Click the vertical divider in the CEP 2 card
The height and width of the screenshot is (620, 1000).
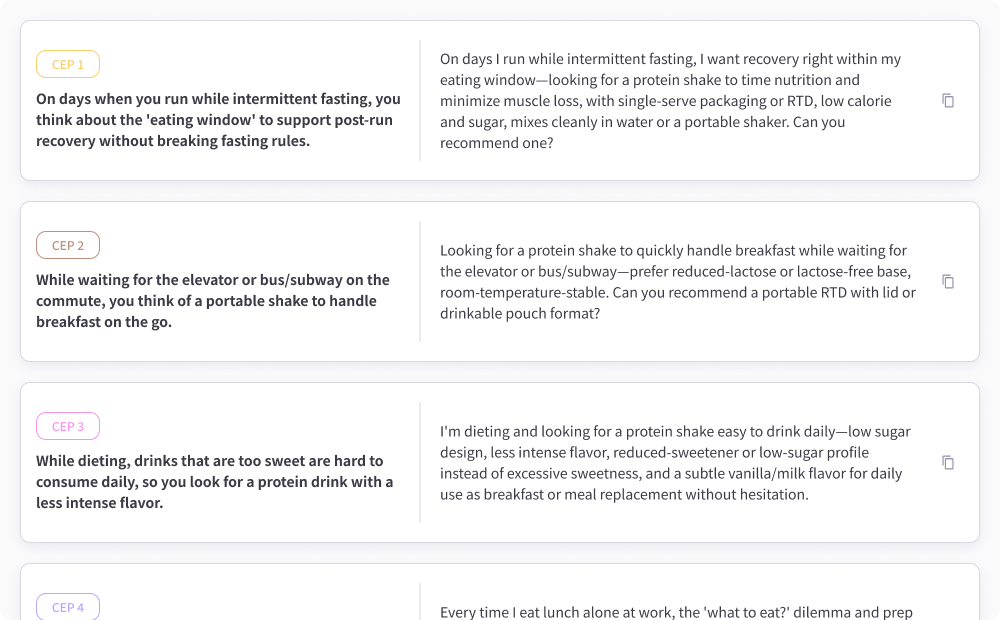tap(420, 282)
